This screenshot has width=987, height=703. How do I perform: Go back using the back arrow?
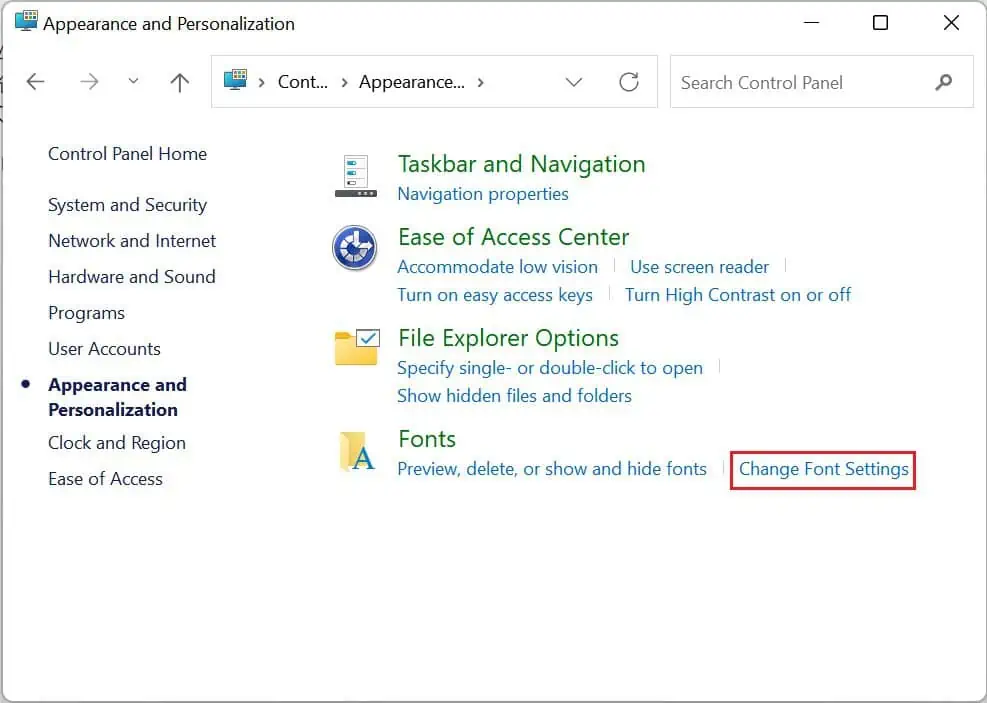coord(36,82)
